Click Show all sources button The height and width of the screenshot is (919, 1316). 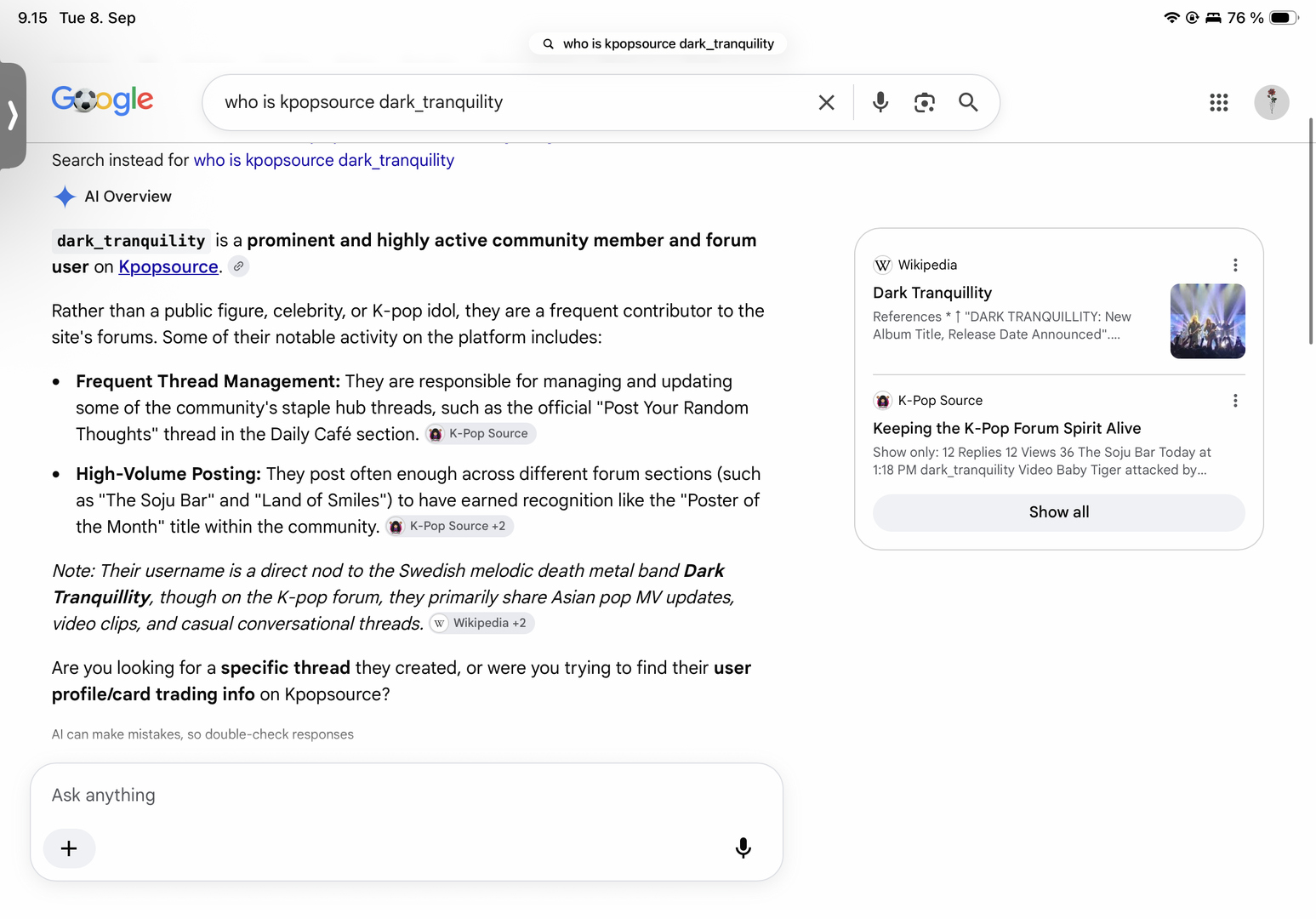point(1059,512)
